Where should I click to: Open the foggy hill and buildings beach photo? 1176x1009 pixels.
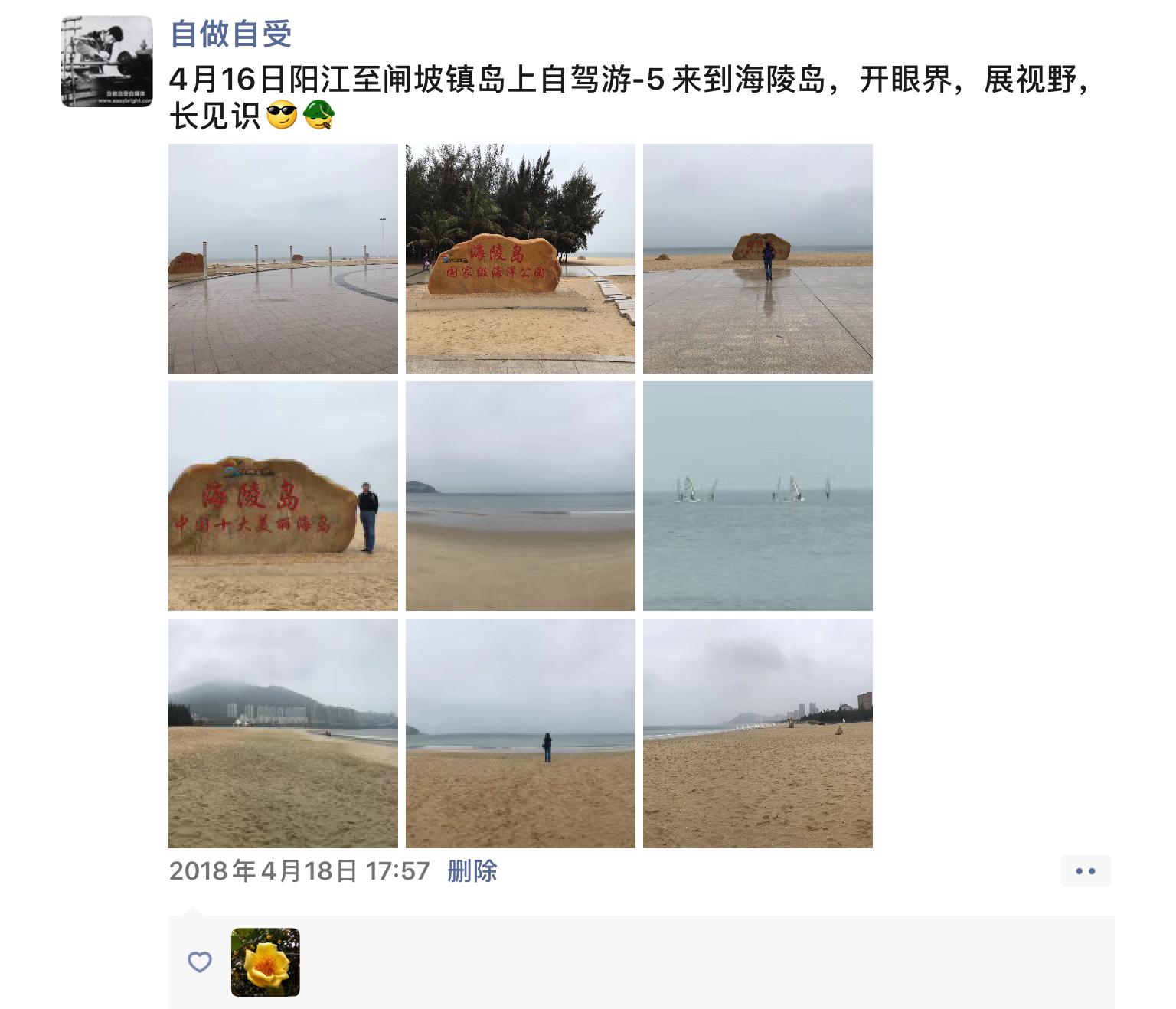[x=283, y=733]
